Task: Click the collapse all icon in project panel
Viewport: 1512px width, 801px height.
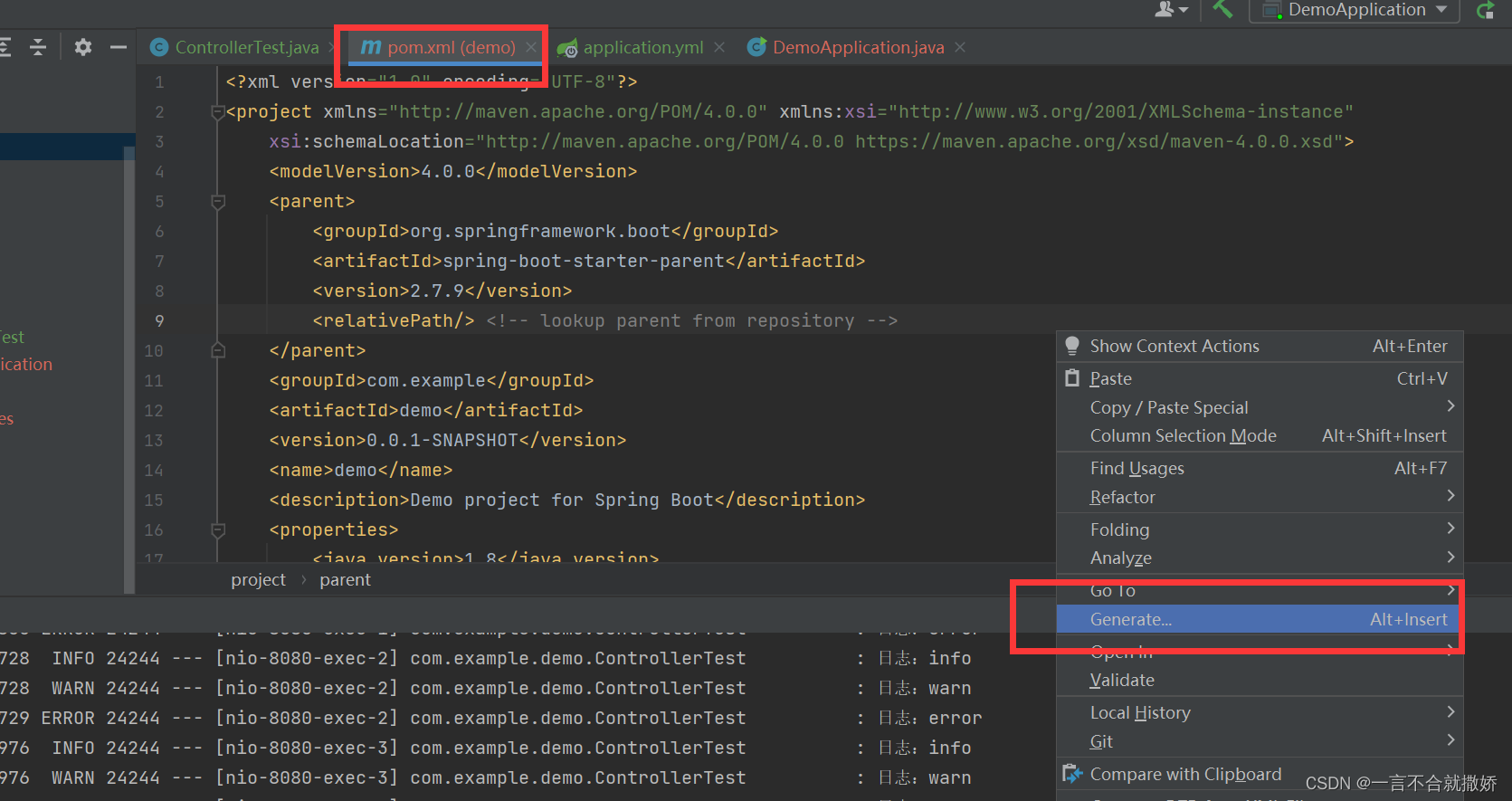Action: (x=38, y=47)
